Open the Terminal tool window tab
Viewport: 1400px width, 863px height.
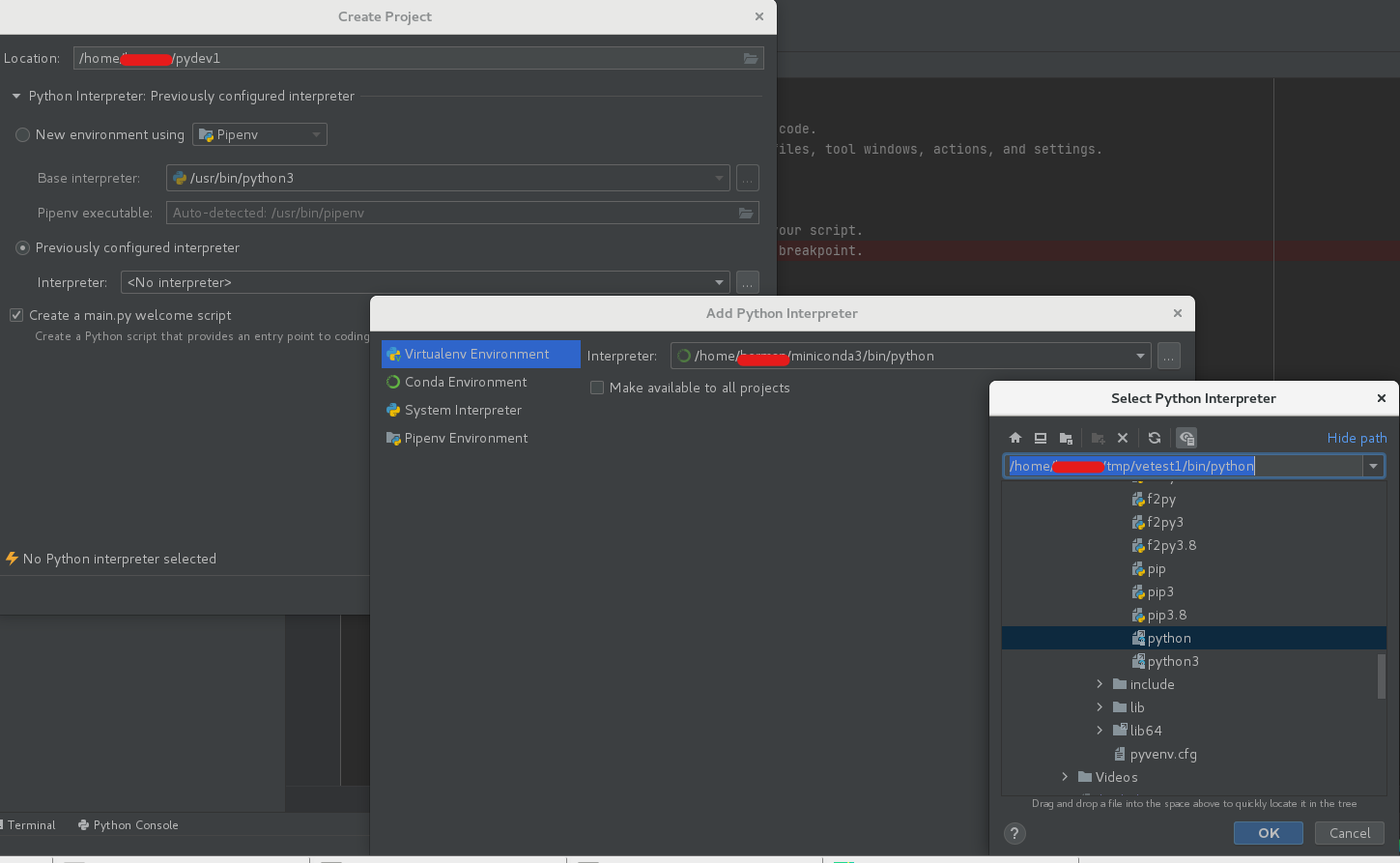[31, 824]
